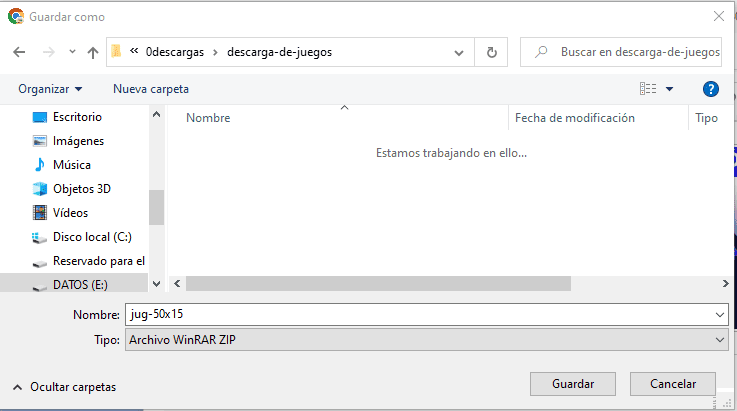Select Disco local (C:) drive
This screenshot has height=411, width=737.
coord(92,237)
